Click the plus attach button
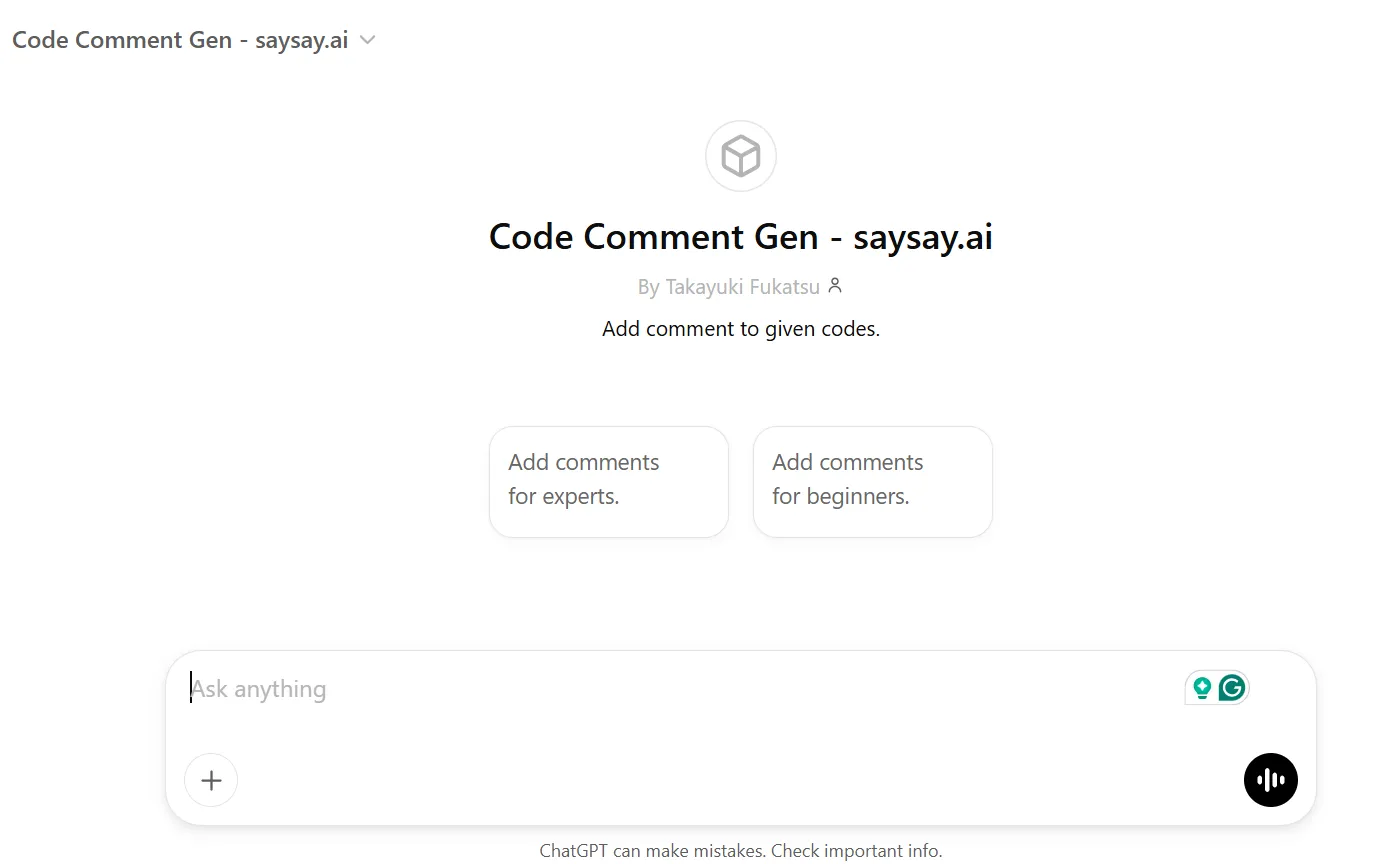 coord(211,780)
